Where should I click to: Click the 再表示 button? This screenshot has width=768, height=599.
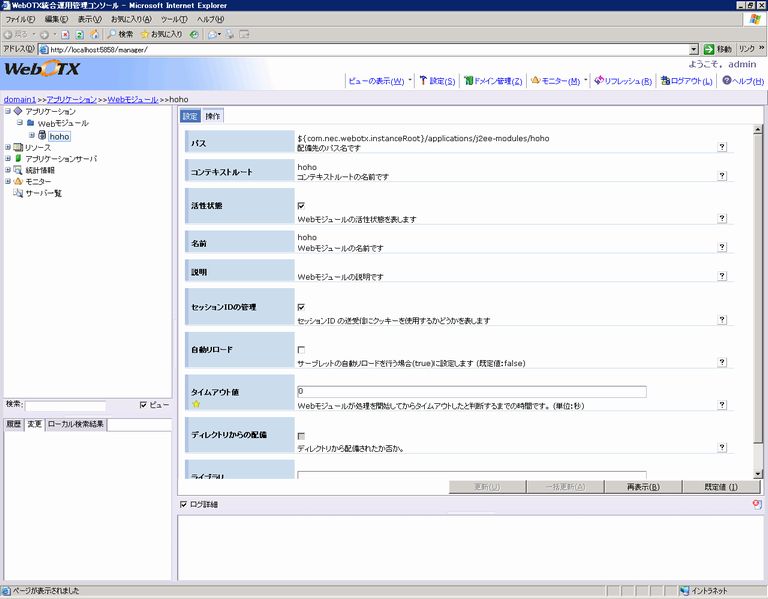(x=642, y=486)
